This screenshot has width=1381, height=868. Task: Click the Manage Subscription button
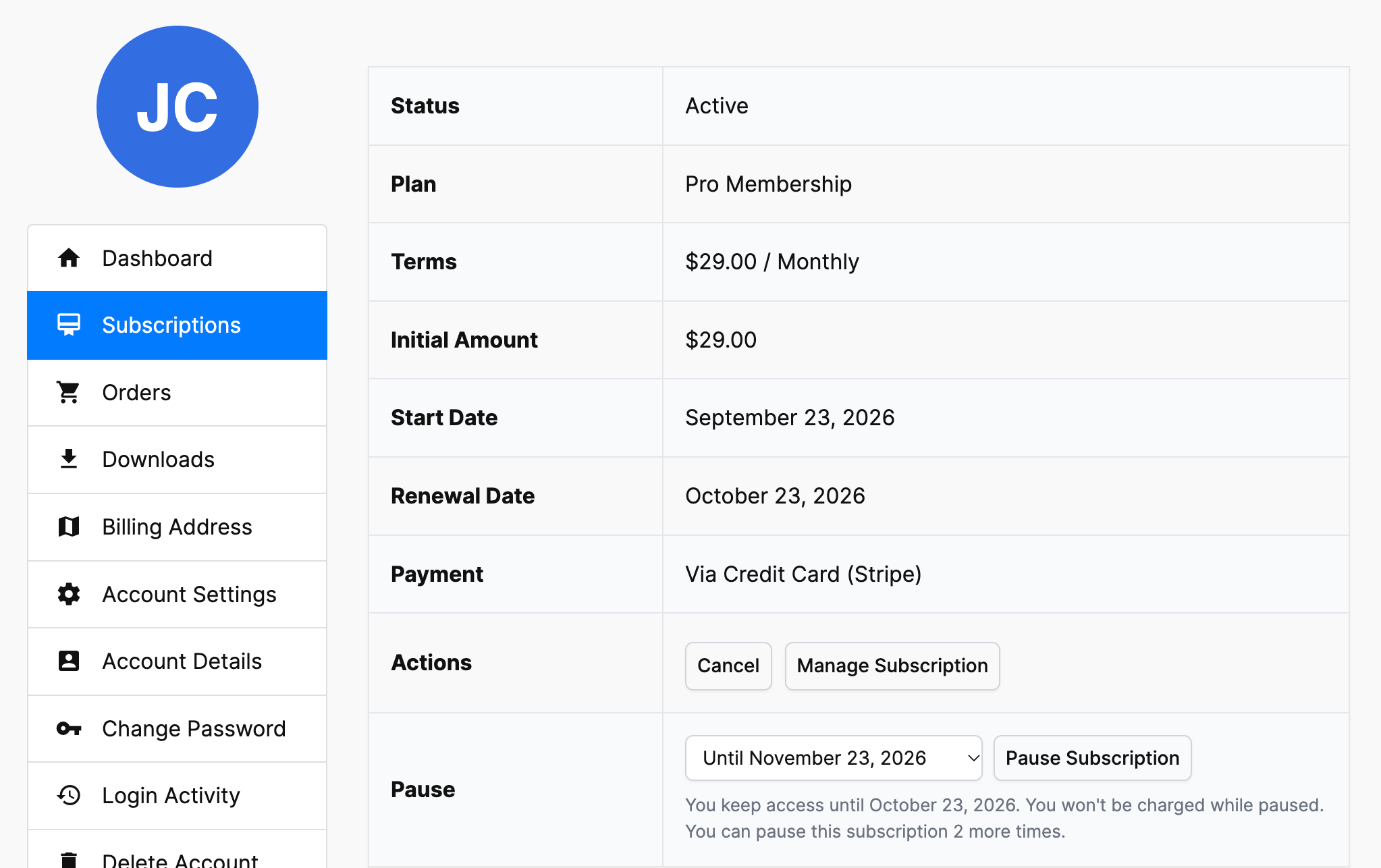pos(892,666)
